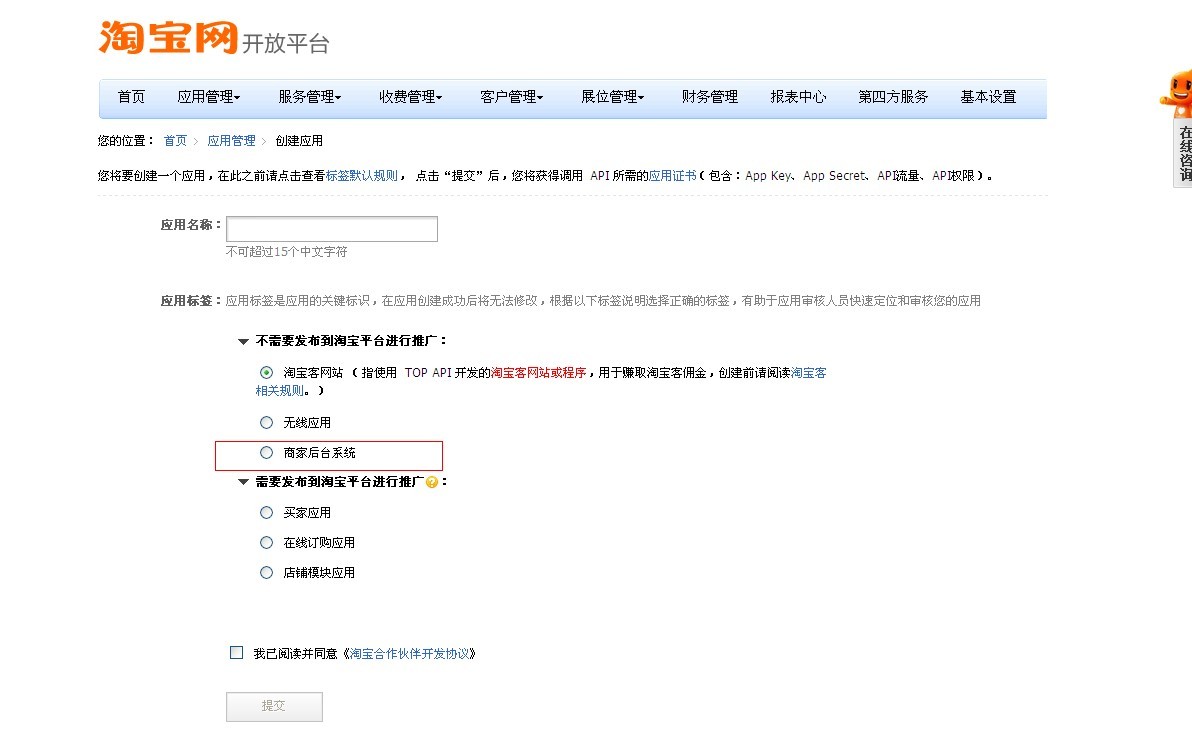The height and width of the screenshot is (755, 1192).
Task: Open the 应用证书 link
Action: point(673,176)
